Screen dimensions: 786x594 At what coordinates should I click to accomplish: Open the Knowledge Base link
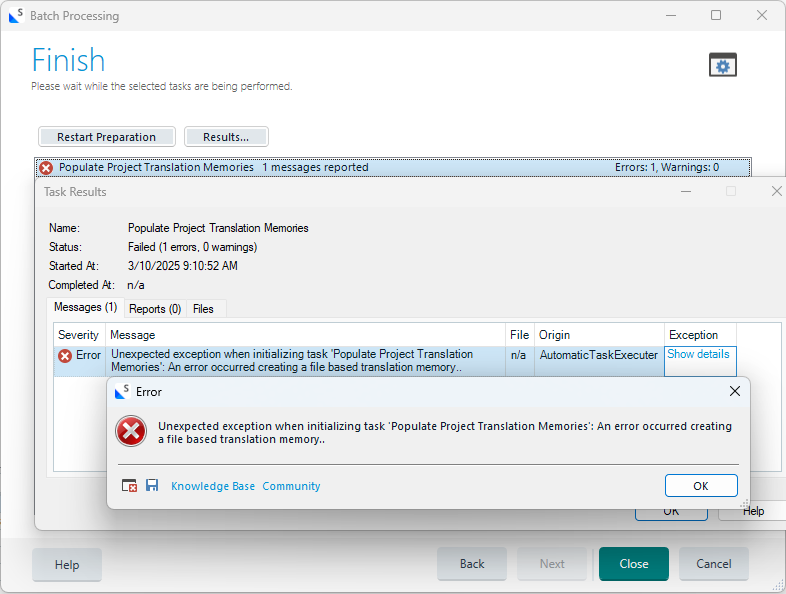click(213, 486)
